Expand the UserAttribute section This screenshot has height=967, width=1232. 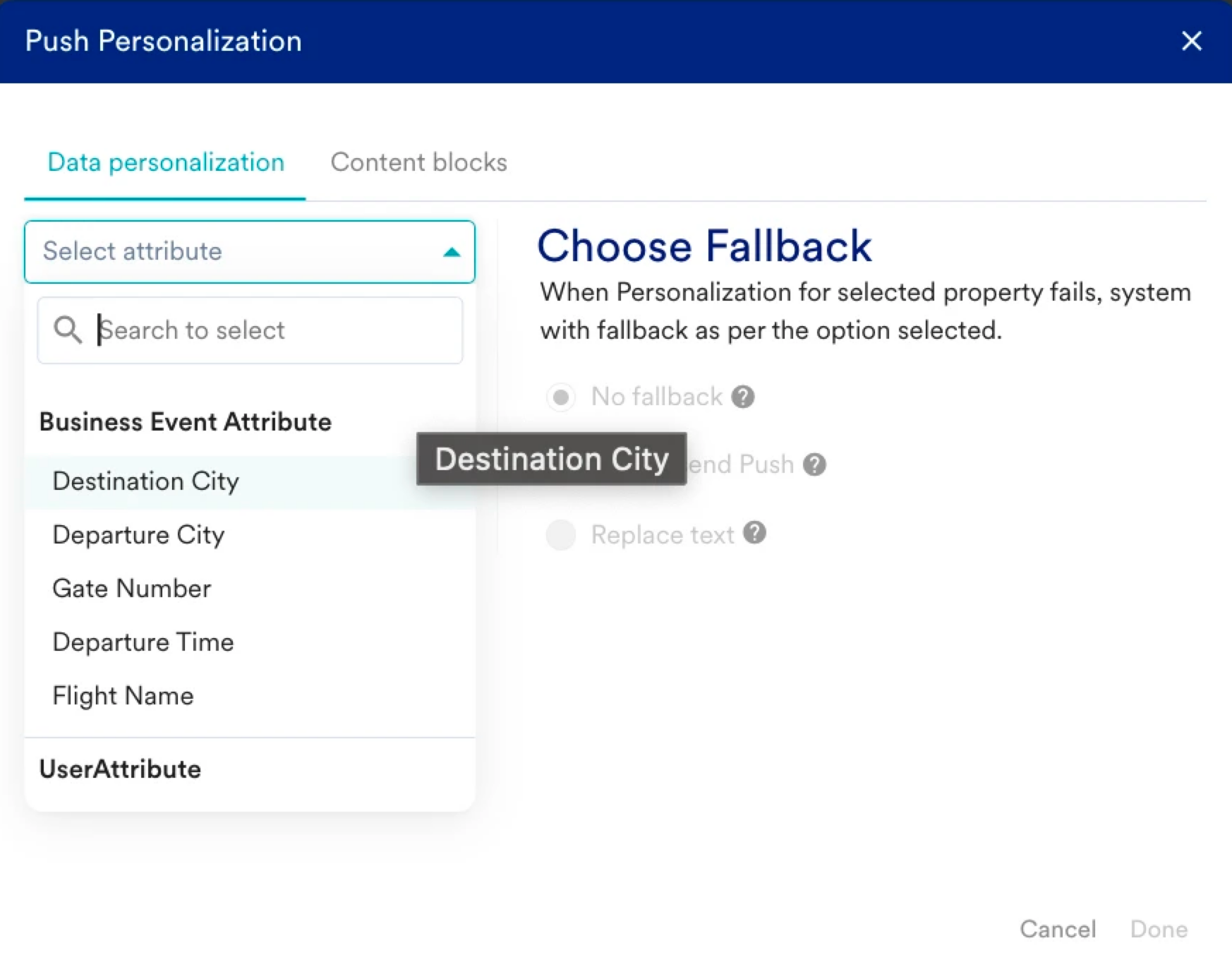[x=120, y=769]
